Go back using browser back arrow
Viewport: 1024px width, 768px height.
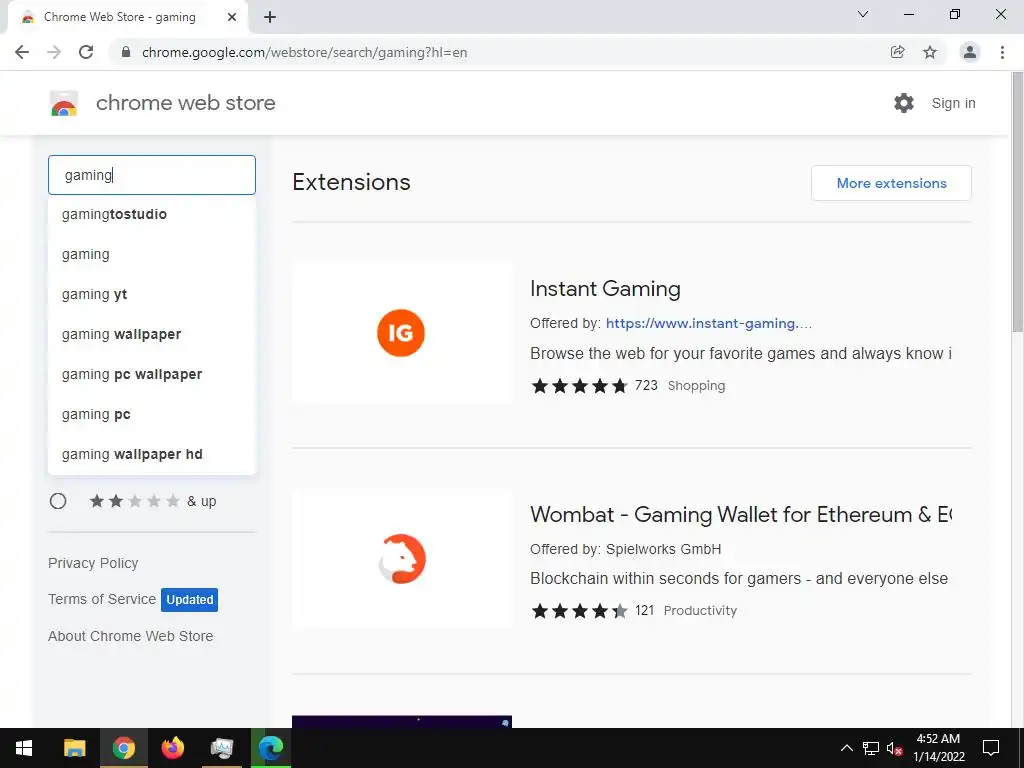(x=22, y=52)
